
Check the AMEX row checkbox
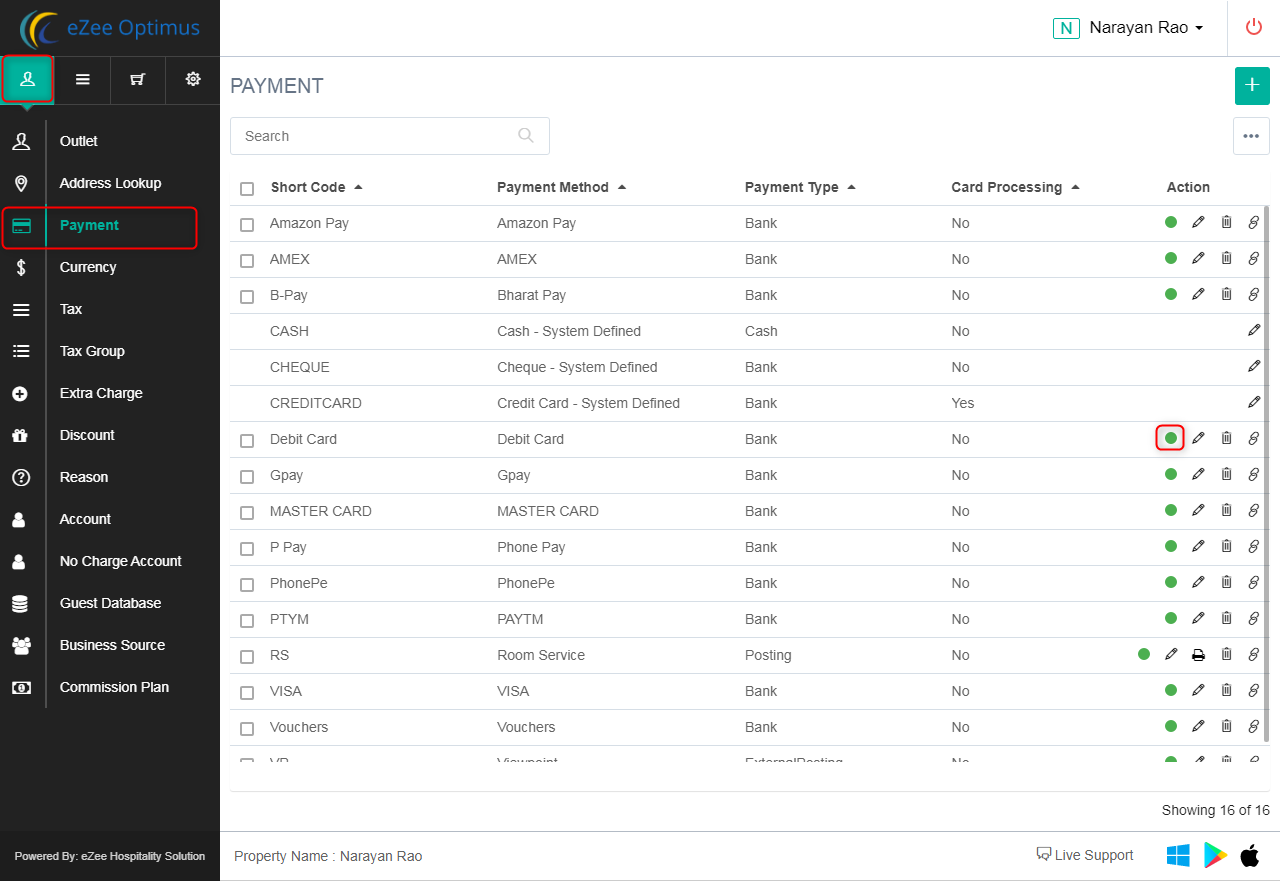coord(247,260)
